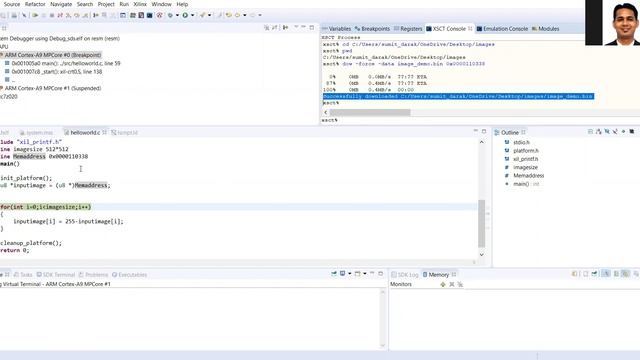Click the Step Over icon
The height and width of the screenshot is (360, 640).
tap(77, 15)
